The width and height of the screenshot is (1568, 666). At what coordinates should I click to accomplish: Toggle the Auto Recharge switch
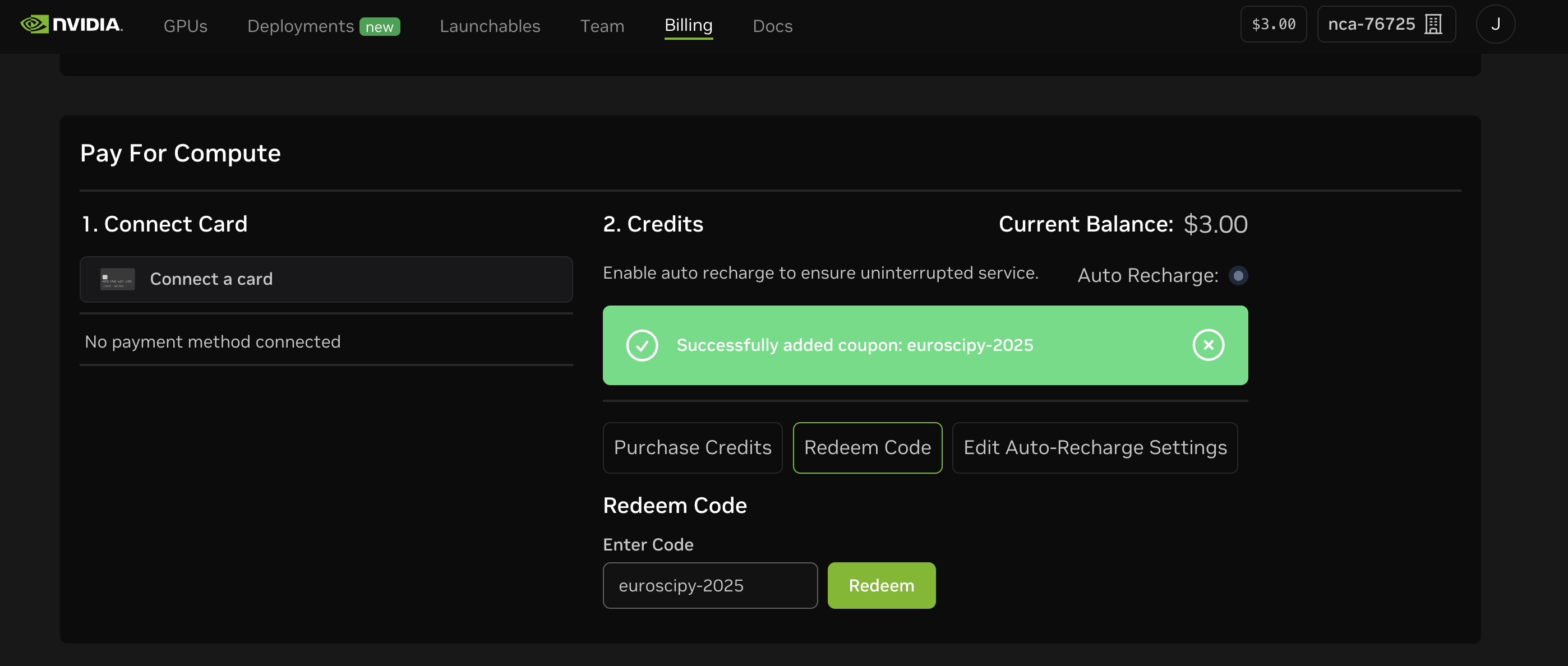coord(1238,275)
